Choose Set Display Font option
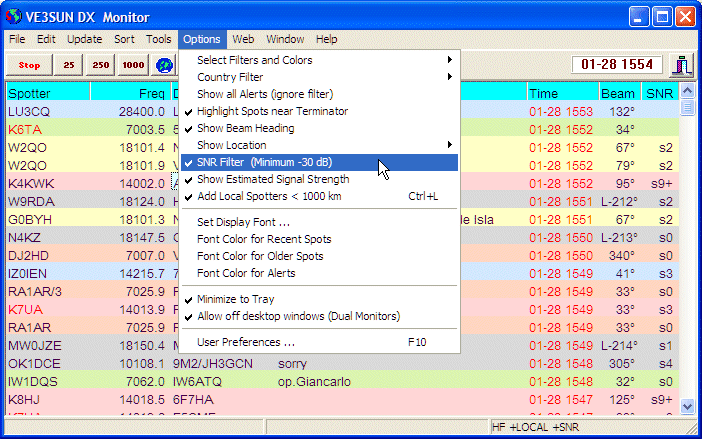 pyautogui.click(x=243, y=222)
